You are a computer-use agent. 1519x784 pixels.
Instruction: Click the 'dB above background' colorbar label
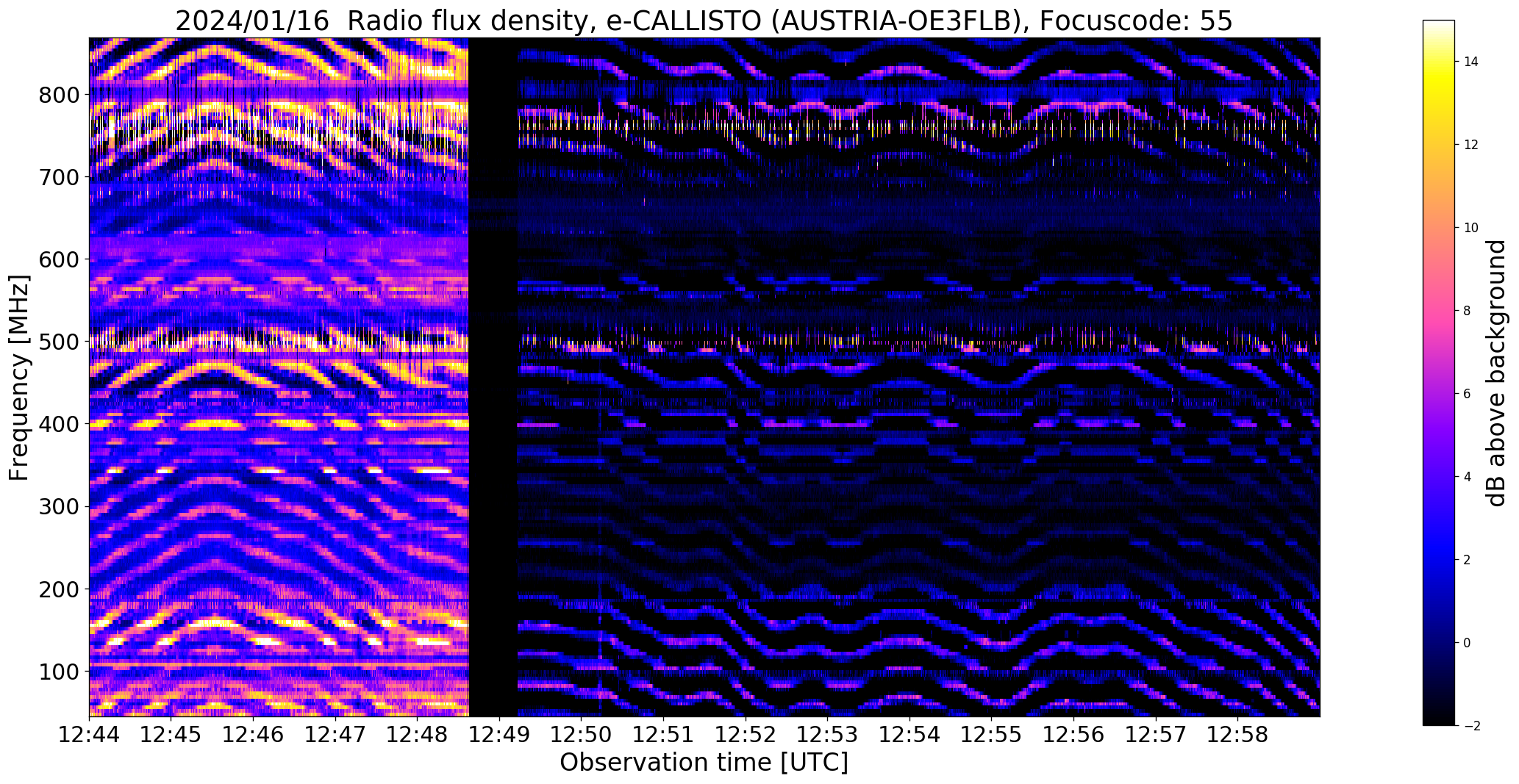(1497, 373)
